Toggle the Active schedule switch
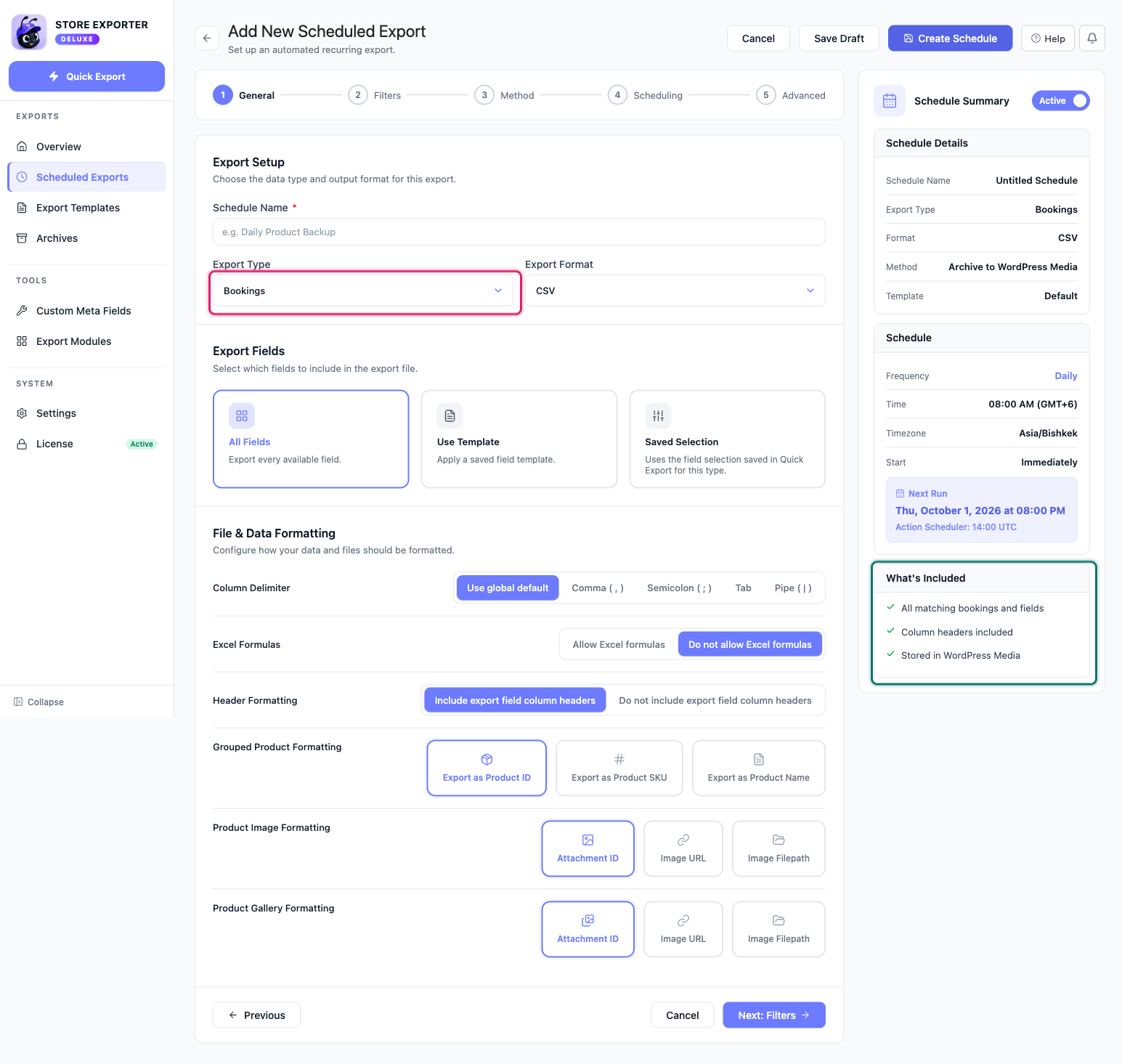This screenshot has height=1064, width=1122. point(1061,101)
